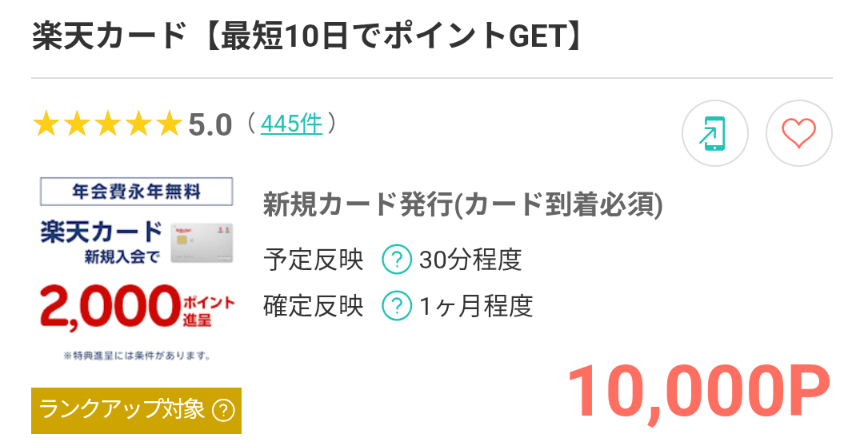
Task: Toggle the heart favorite icon
Action: [x=798, y=133]
